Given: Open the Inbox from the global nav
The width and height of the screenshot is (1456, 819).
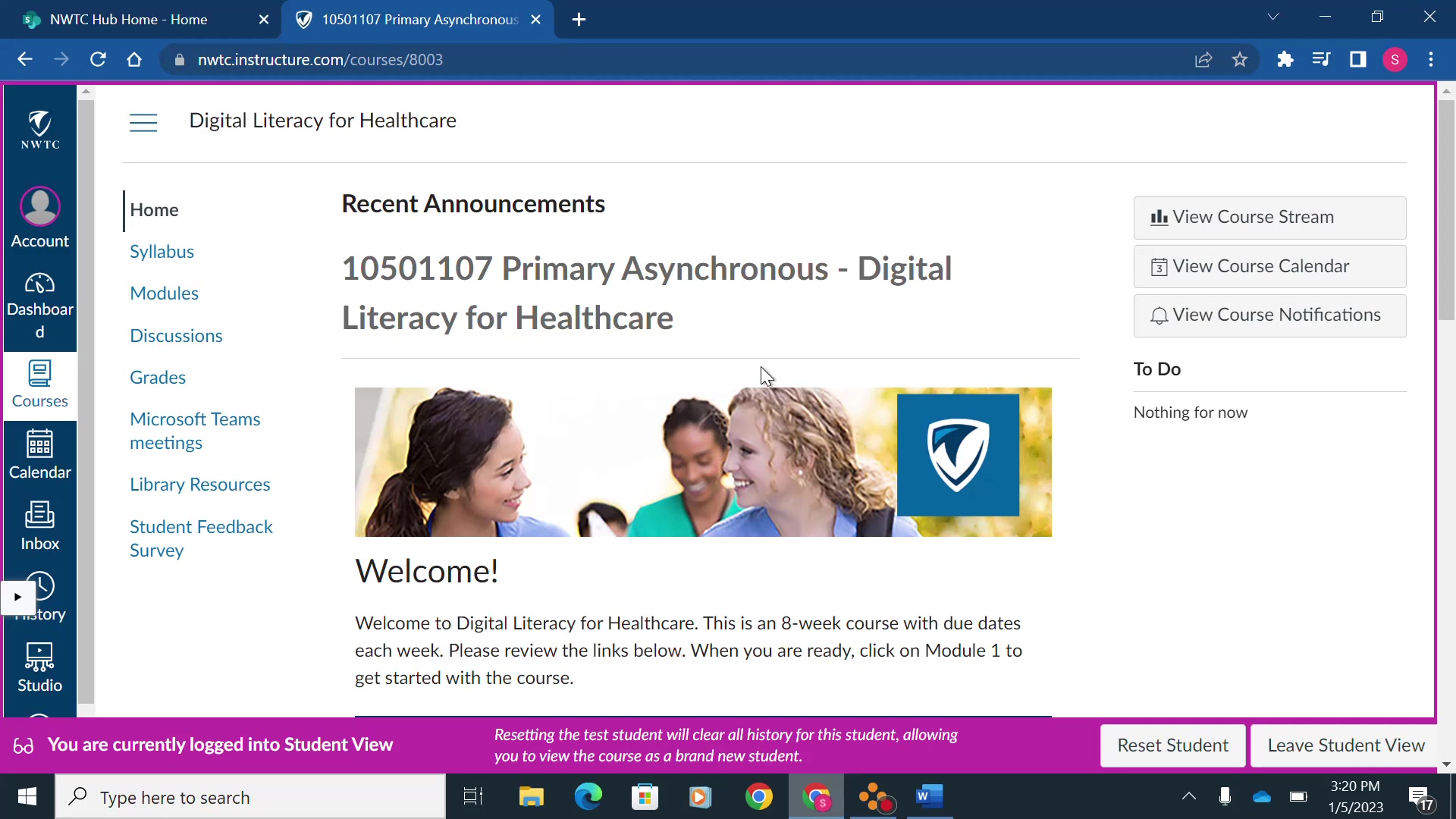Looking at the screenshot, I should click(x=40, y=526).
